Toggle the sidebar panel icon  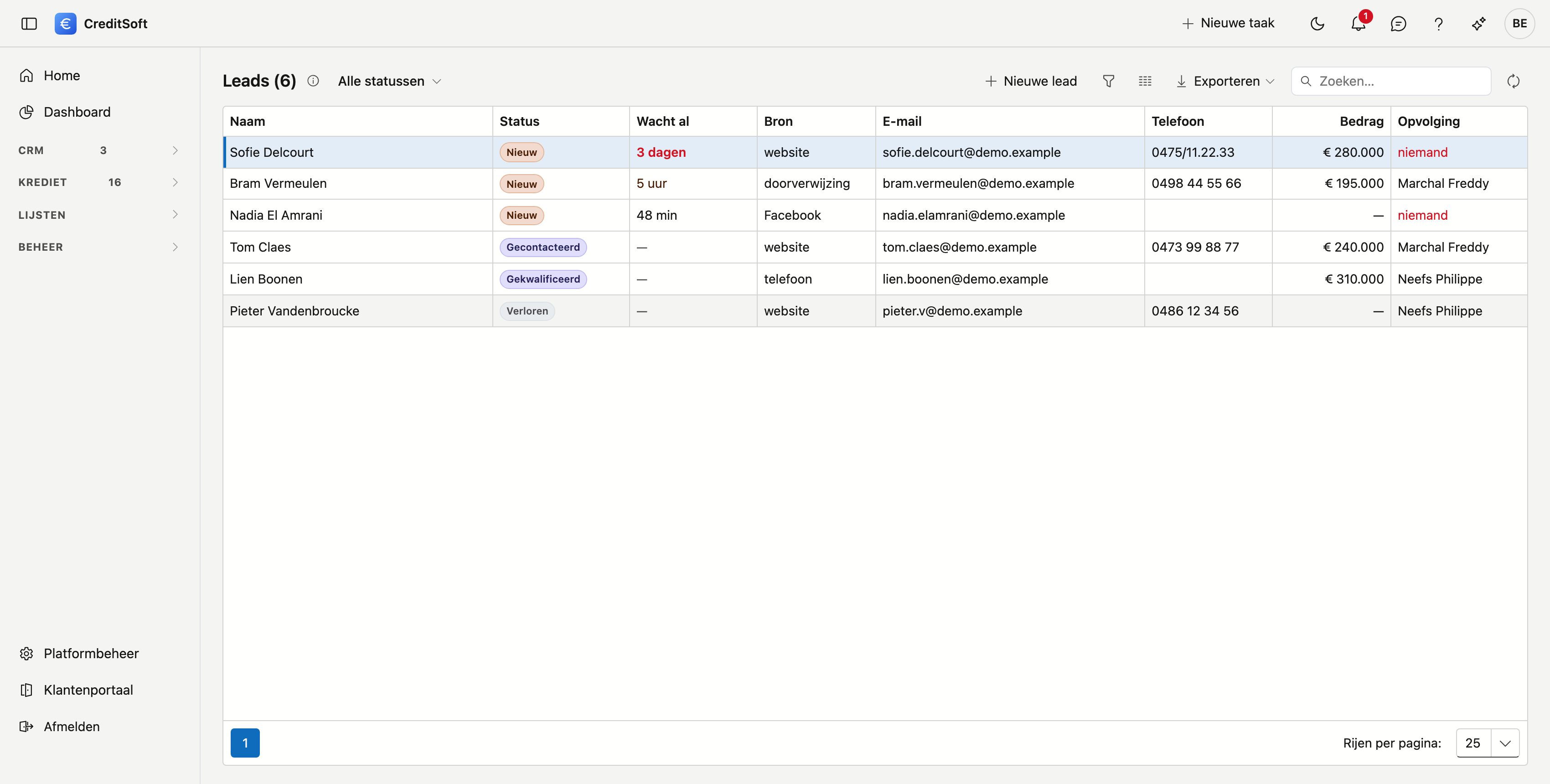(29, 23)
